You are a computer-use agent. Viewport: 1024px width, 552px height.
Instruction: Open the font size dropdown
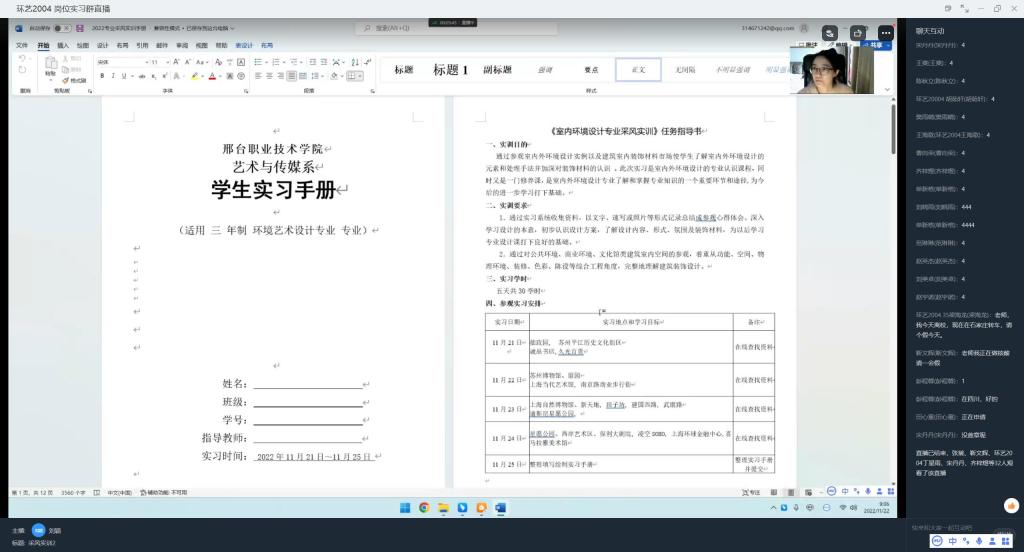point(158,62)
